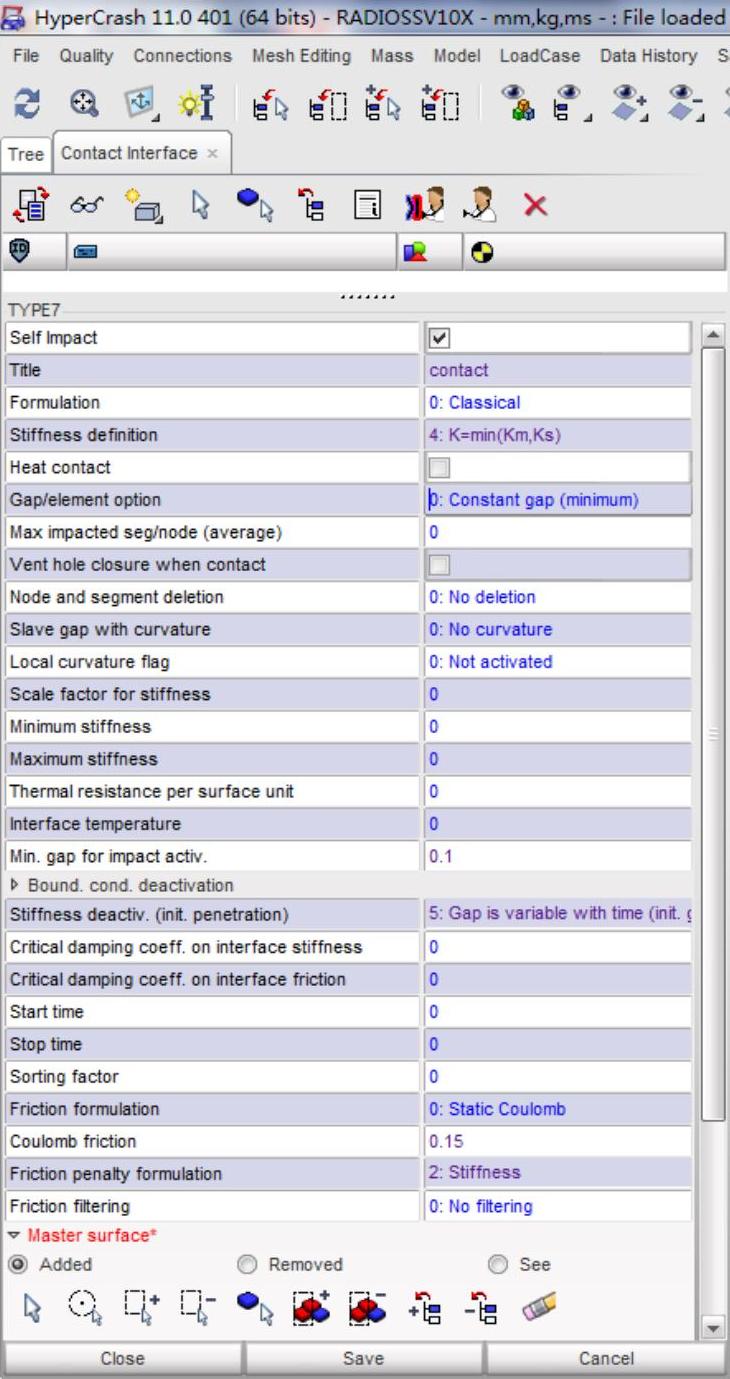Open the Mesh Editing menu
The height and width of the screenshot is (1379, 730).
(301, 56)
